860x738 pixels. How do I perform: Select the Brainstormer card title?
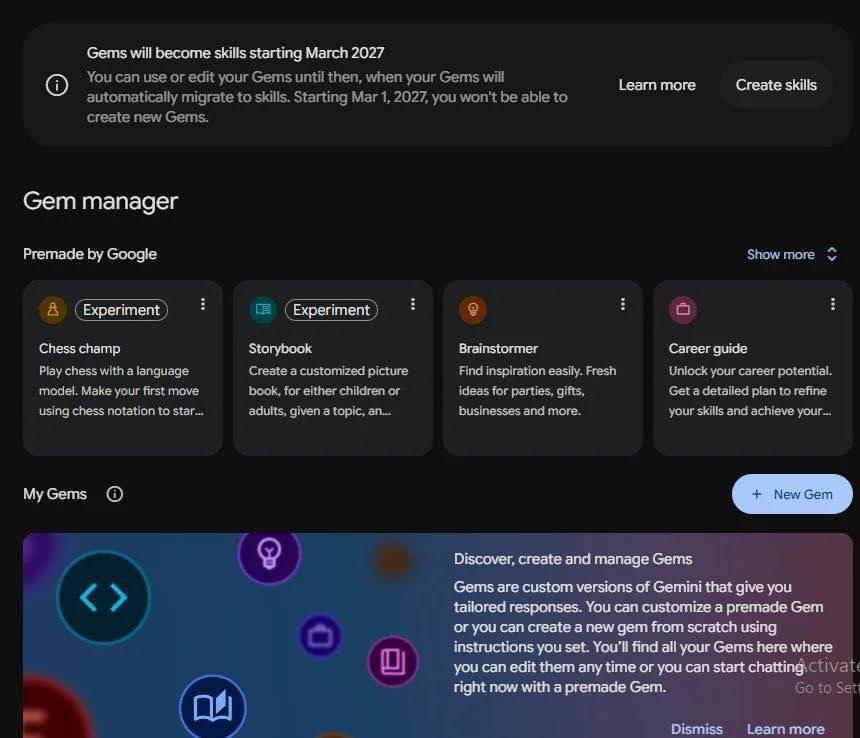tap(498, 349)
